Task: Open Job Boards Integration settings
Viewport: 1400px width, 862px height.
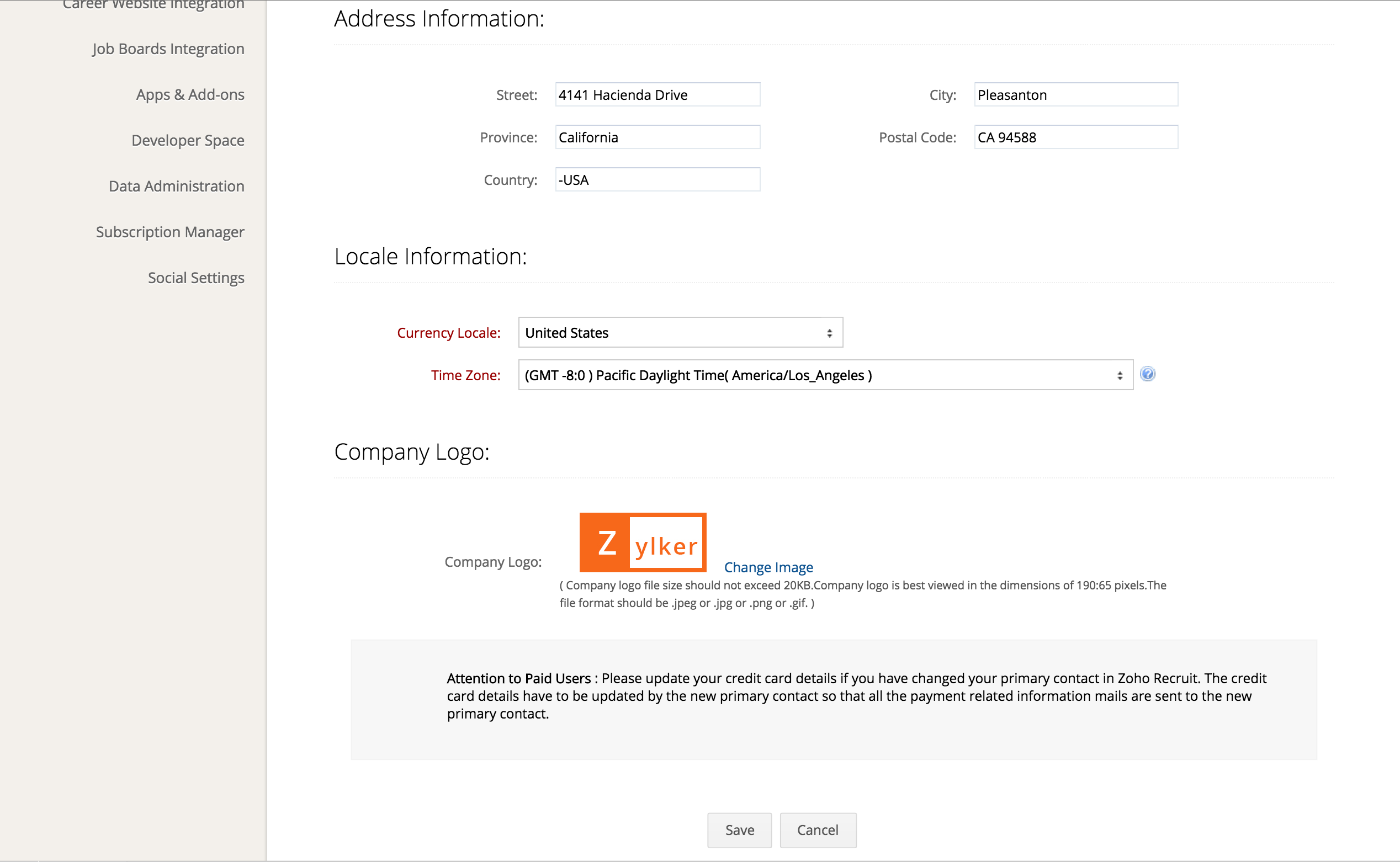Action: click(168, 49)
